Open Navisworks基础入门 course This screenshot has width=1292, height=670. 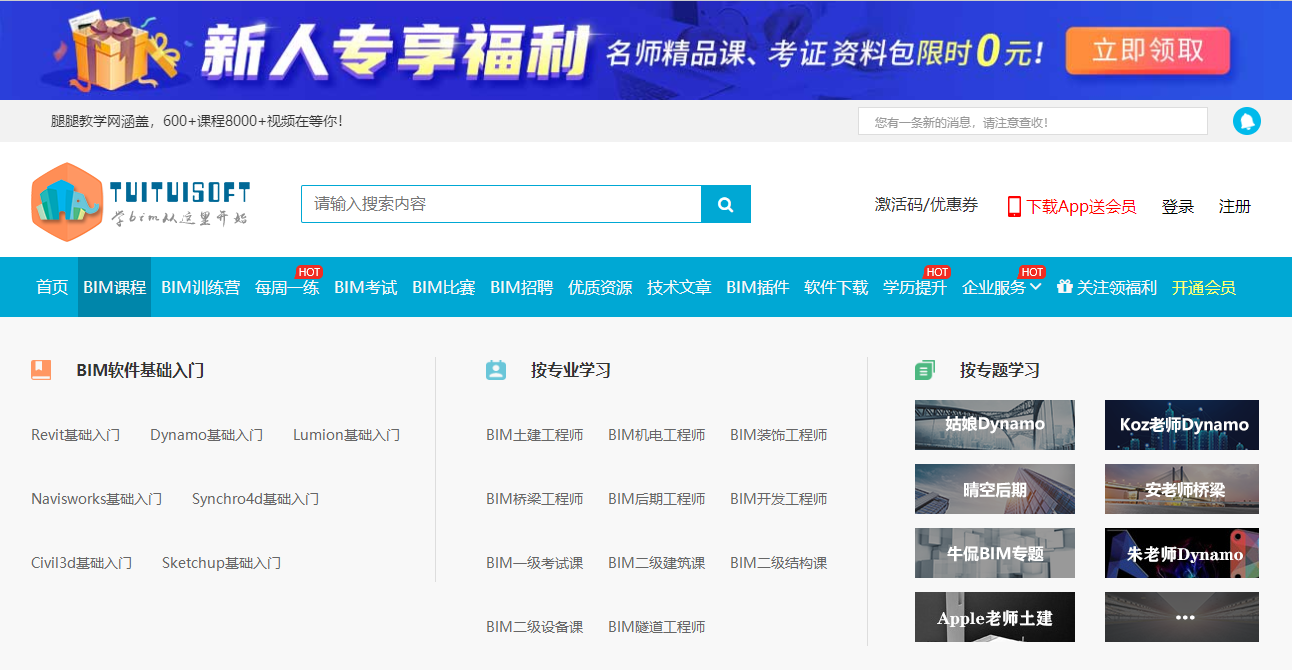(96, 499)
